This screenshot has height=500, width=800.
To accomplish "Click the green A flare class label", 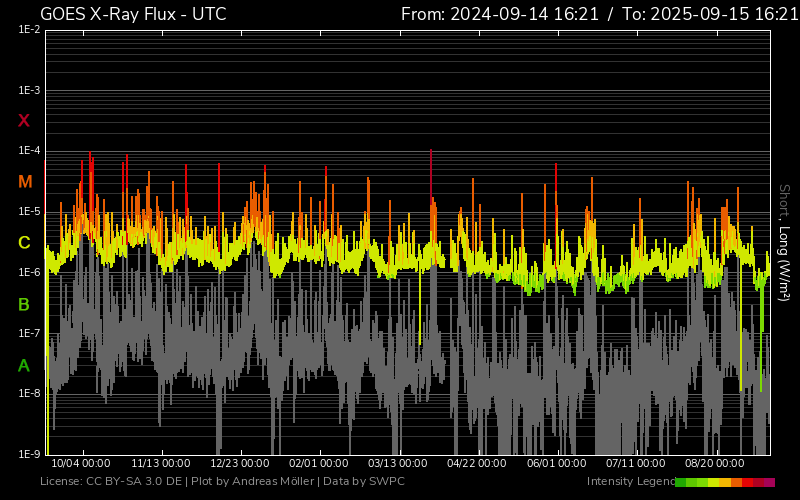I will tap(24, 366).
